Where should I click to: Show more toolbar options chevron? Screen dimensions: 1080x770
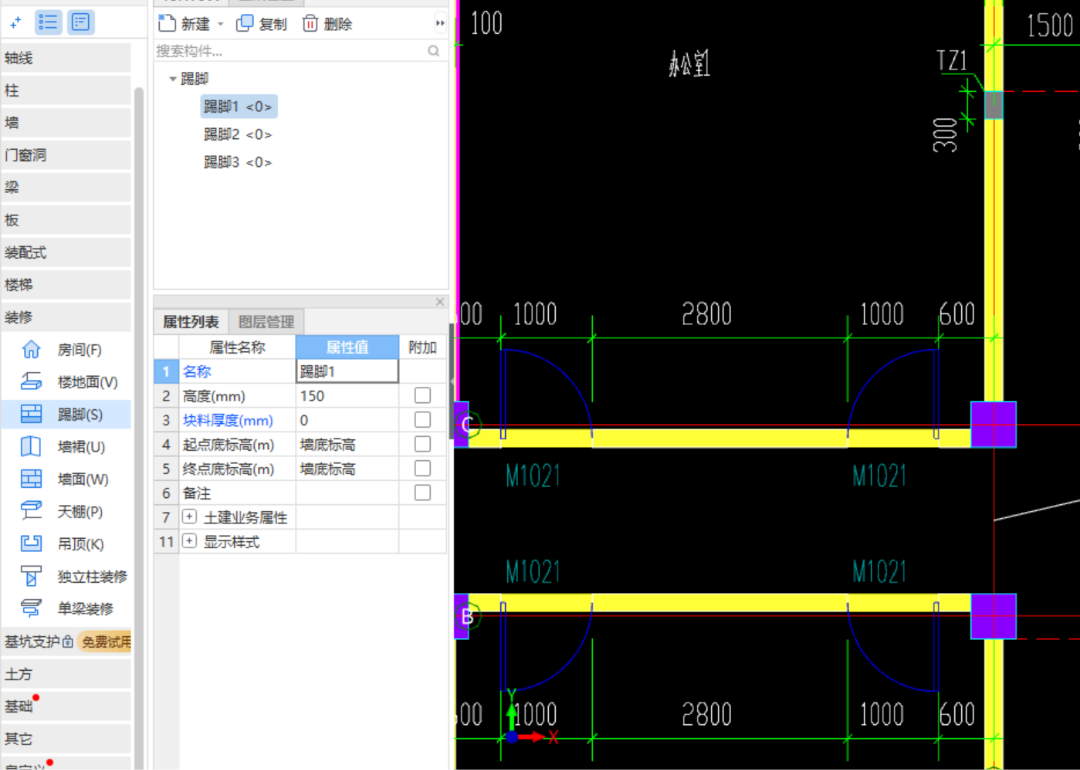[440, 24]
